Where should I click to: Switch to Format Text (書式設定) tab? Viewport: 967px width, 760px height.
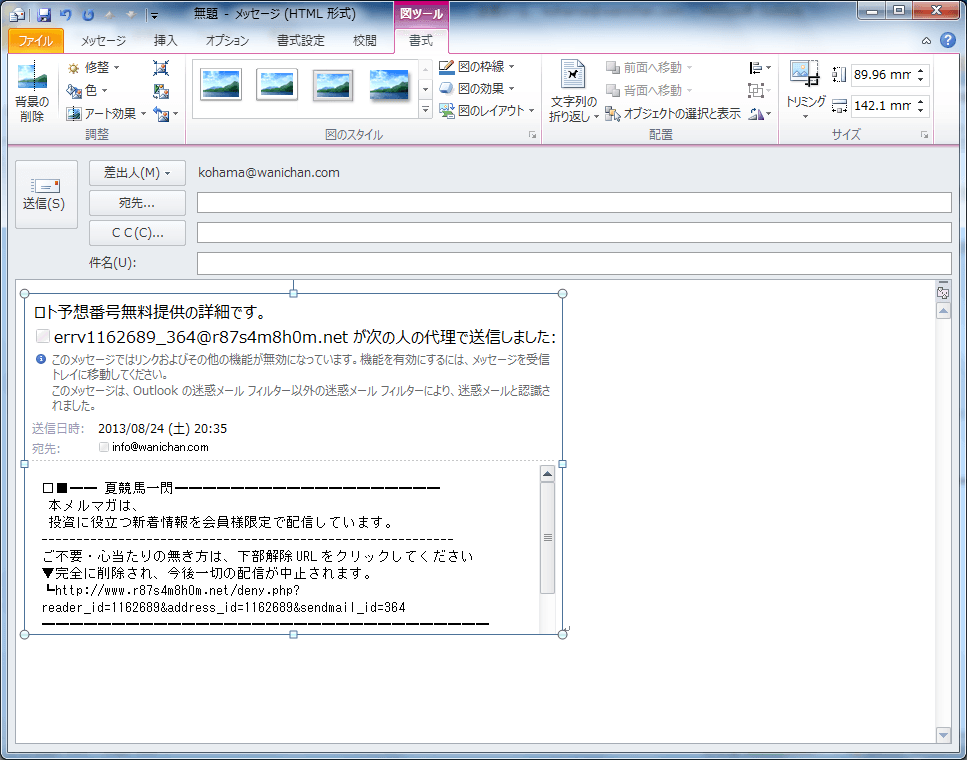point(300,41)
